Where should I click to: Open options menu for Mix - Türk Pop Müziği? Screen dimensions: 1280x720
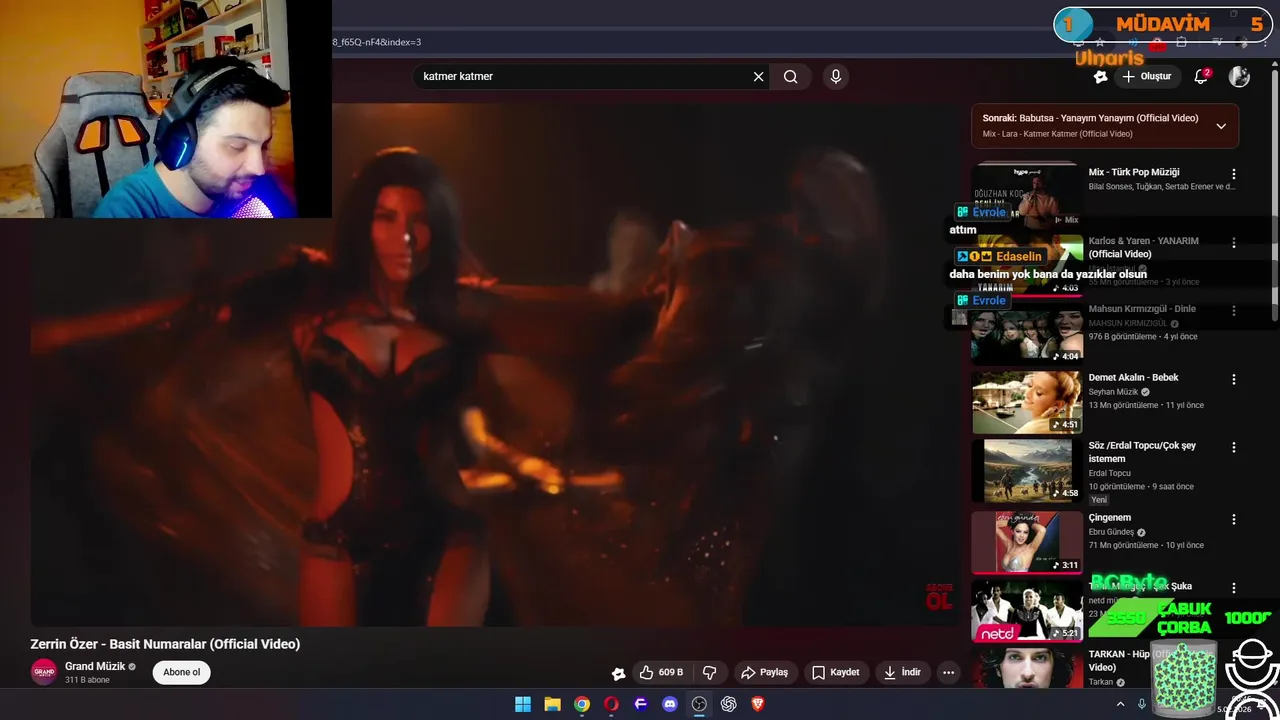click(x=1233, y=173)
